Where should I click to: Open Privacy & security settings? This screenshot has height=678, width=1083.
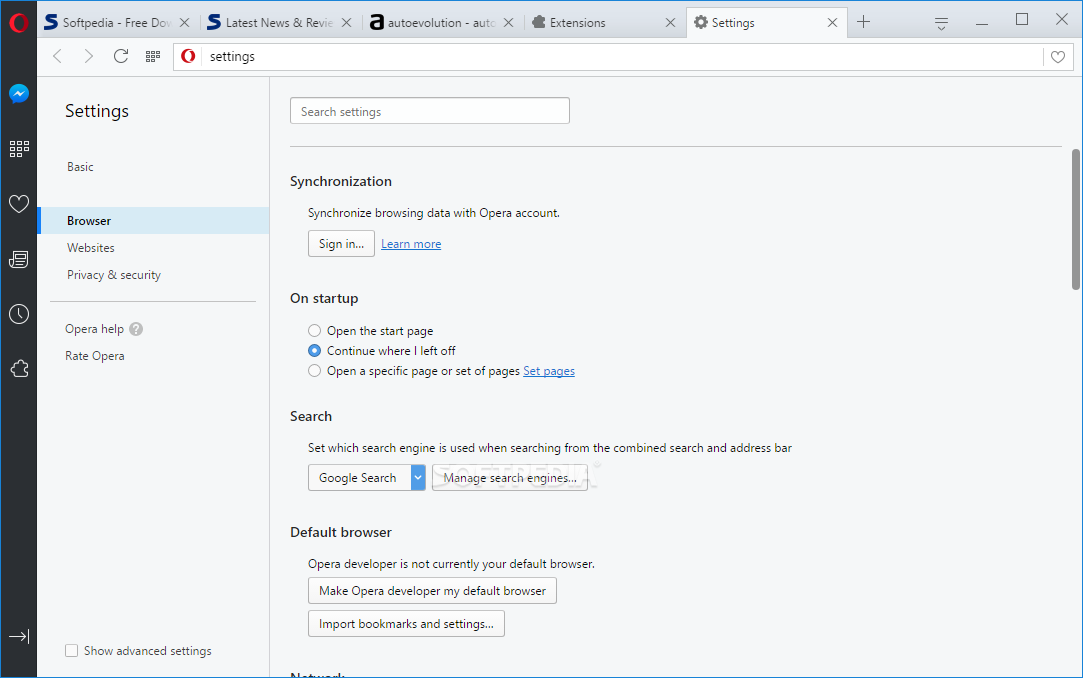coord(114,275)
